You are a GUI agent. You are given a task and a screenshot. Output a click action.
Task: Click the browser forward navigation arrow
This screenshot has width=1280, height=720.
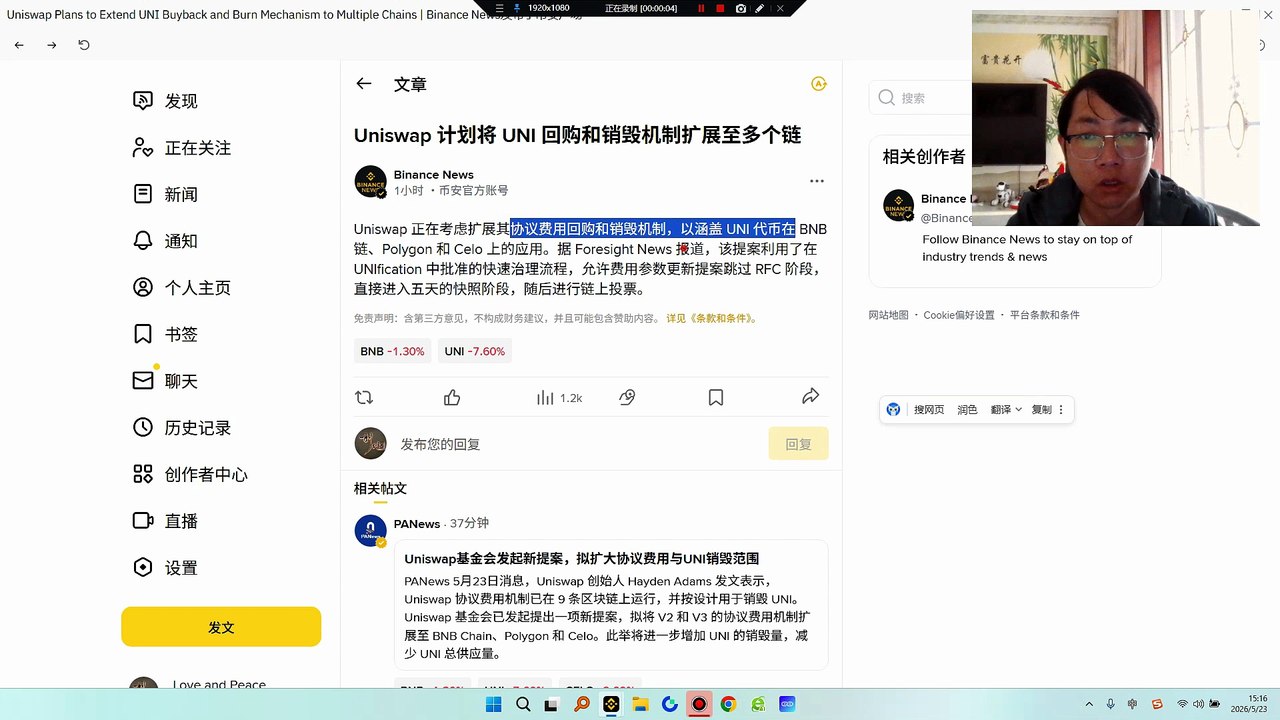(52, 45)
